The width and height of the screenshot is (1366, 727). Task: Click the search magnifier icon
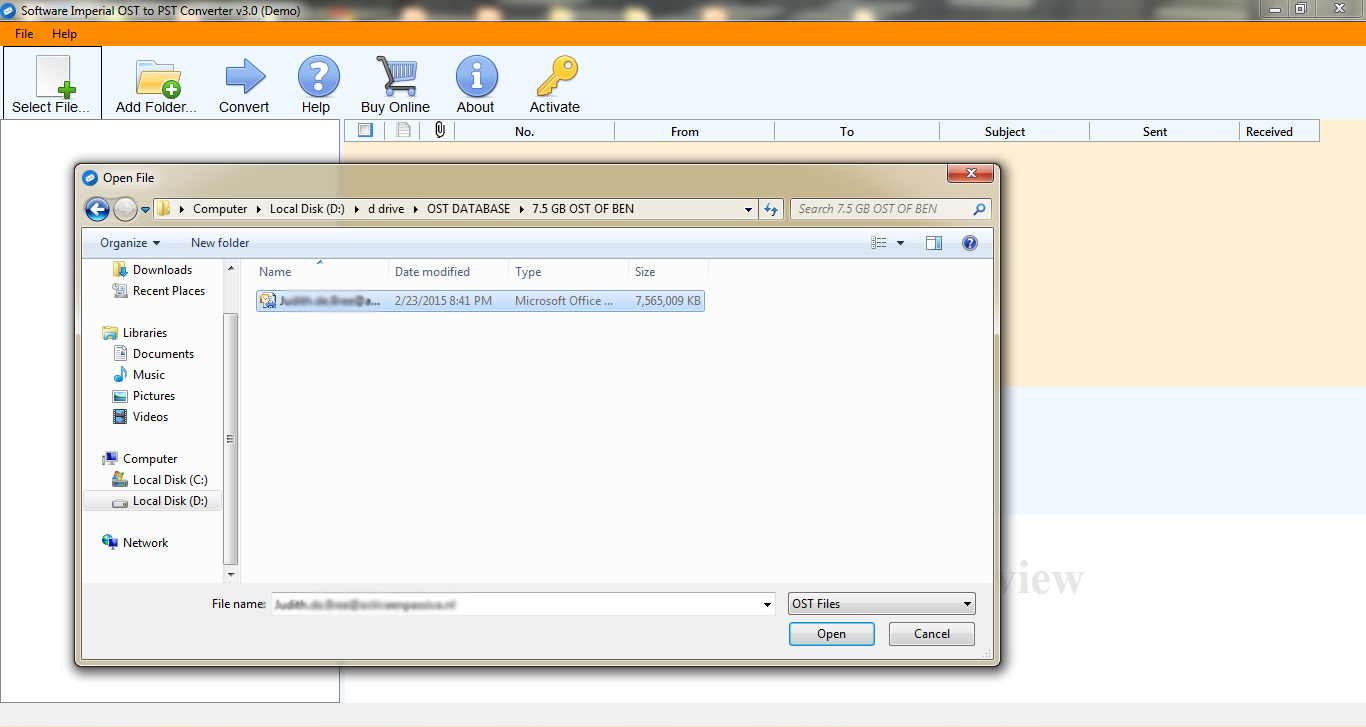point(979,209)
